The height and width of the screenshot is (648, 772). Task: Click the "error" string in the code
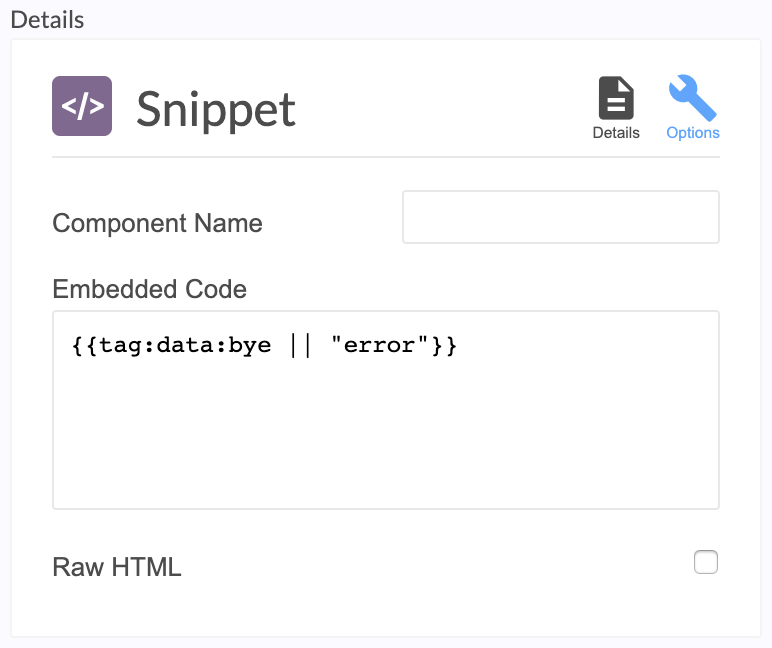click(x=380, y=345)
